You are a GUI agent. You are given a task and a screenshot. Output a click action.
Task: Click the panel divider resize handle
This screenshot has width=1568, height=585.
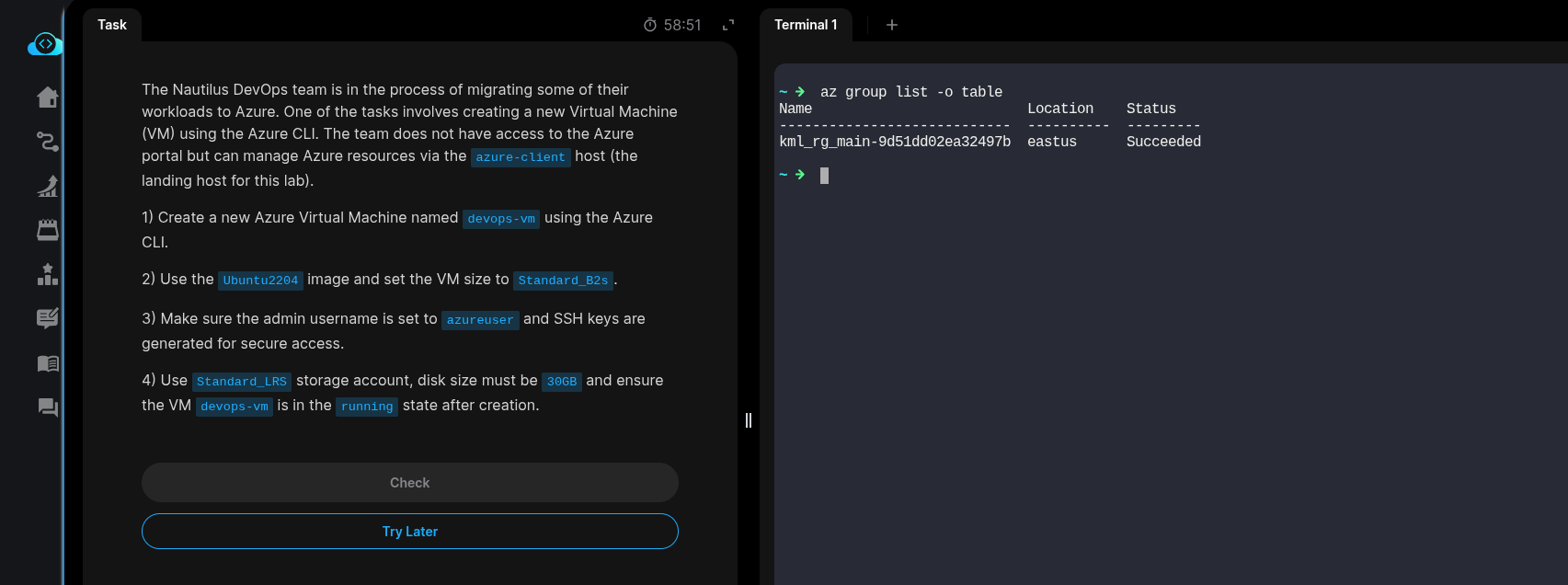point(749,420)
